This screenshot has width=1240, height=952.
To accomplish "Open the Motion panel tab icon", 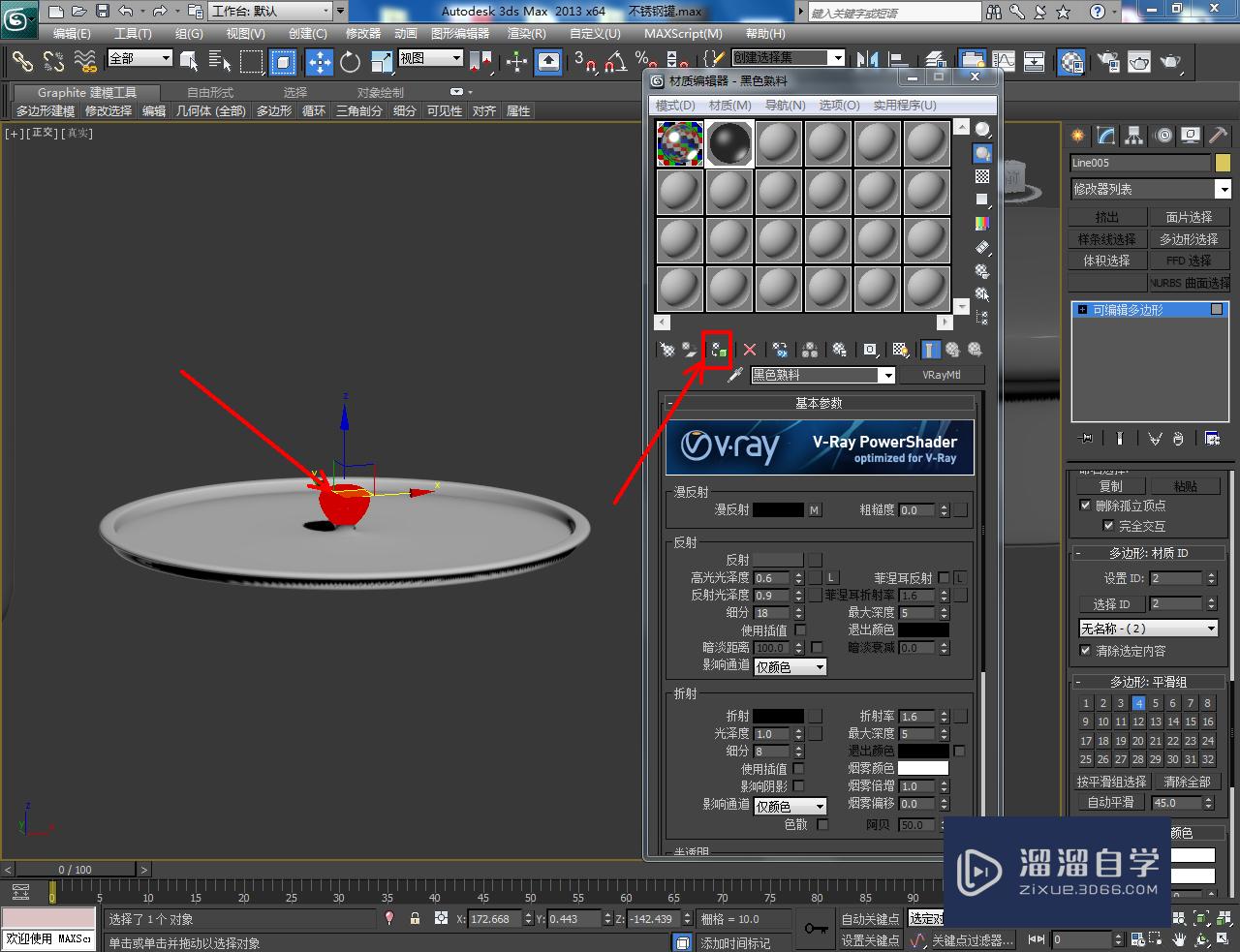I will [x=1163, y=136].
